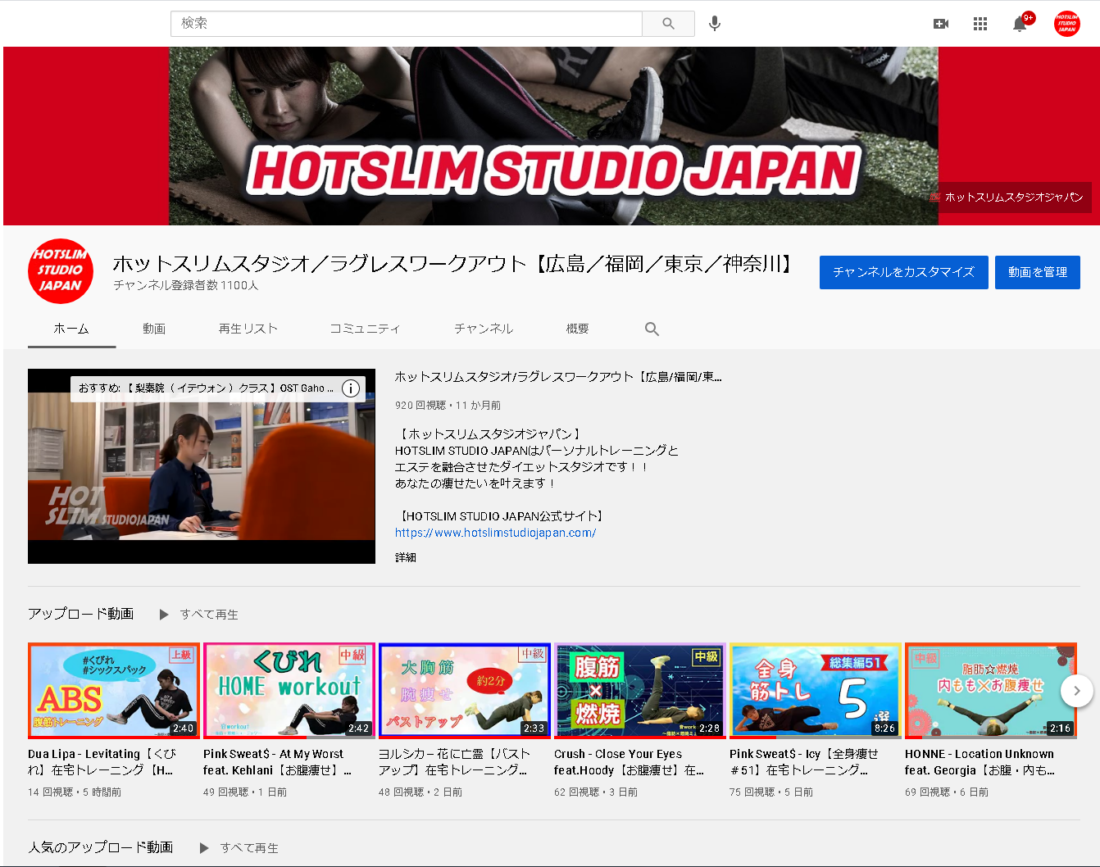Play all uploaded videos
The width and height of the screenshot is (1100, 867).
pos(199,614)
